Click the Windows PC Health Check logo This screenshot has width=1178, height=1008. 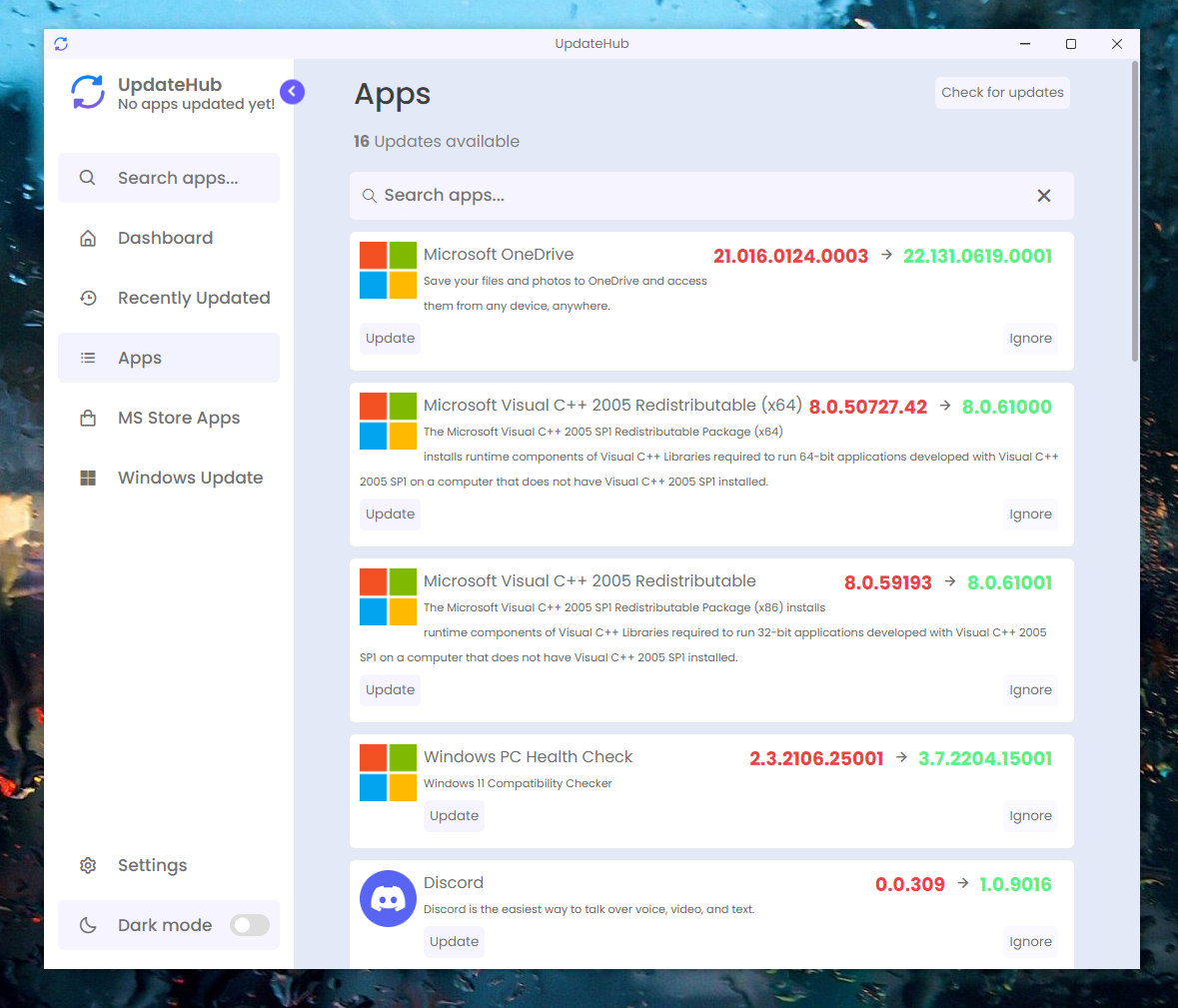point(388,773)
